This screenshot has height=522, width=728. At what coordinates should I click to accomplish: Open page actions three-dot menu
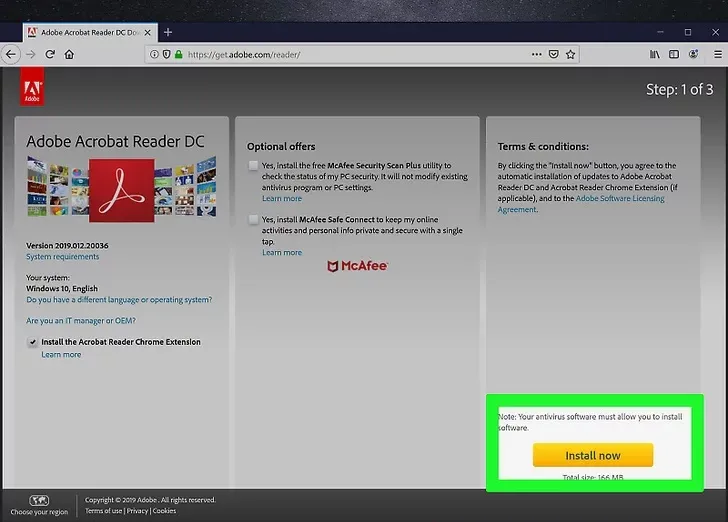(537, 54)
